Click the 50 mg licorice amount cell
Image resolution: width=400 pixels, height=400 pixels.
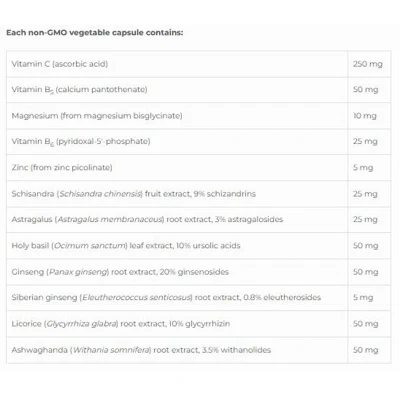(369, 324)
